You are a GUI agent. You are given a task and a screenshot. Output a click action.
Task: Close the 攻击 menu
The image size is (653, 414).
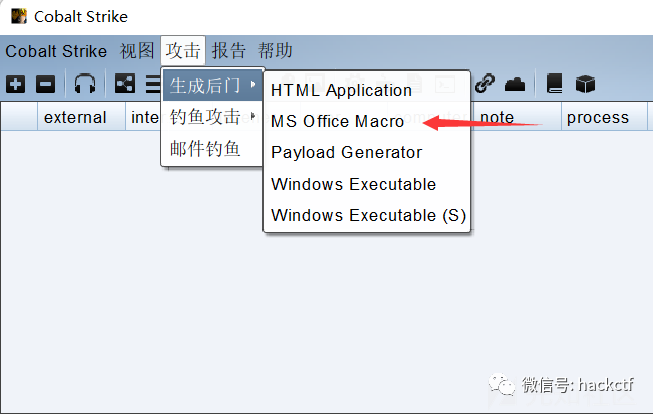point(183,51)
